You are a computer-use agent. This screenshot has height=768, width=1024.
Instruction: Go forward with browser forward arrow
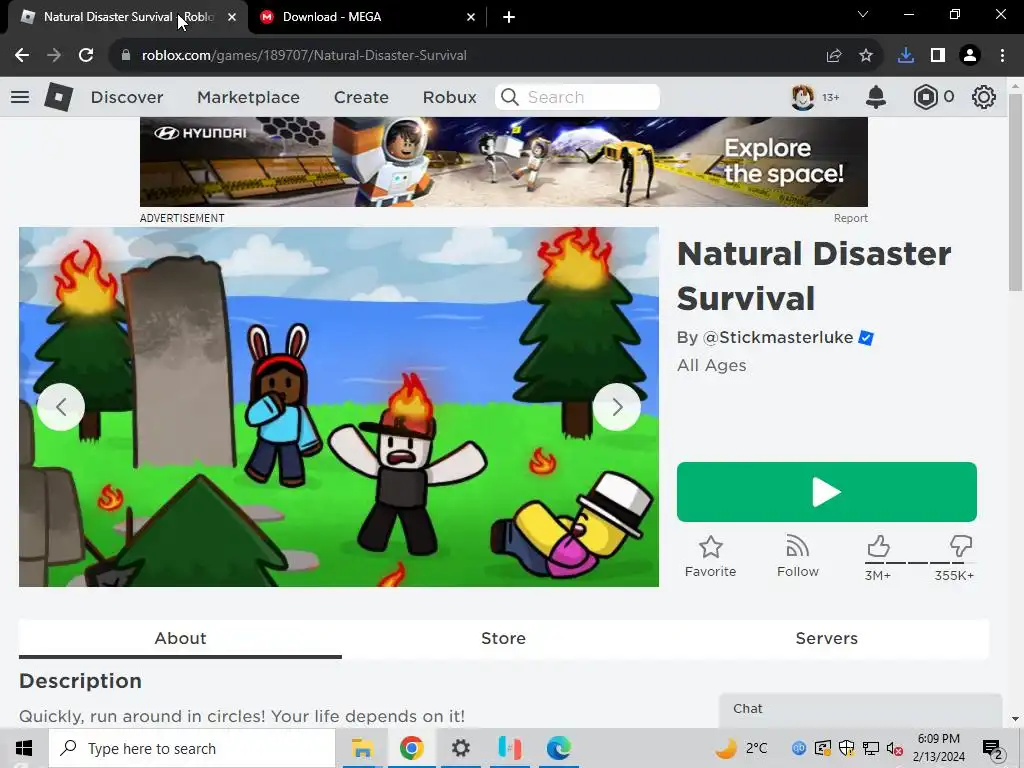[x=54, y=56]
